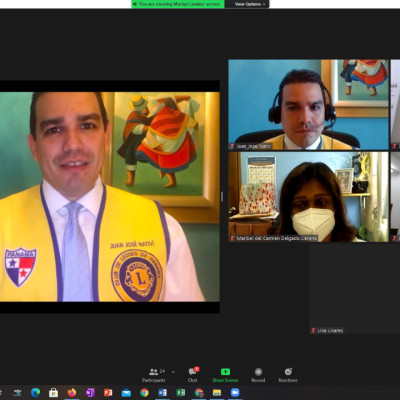Open the Participants panel
This screenshot has height=400, width=400.
pos(154,375)
